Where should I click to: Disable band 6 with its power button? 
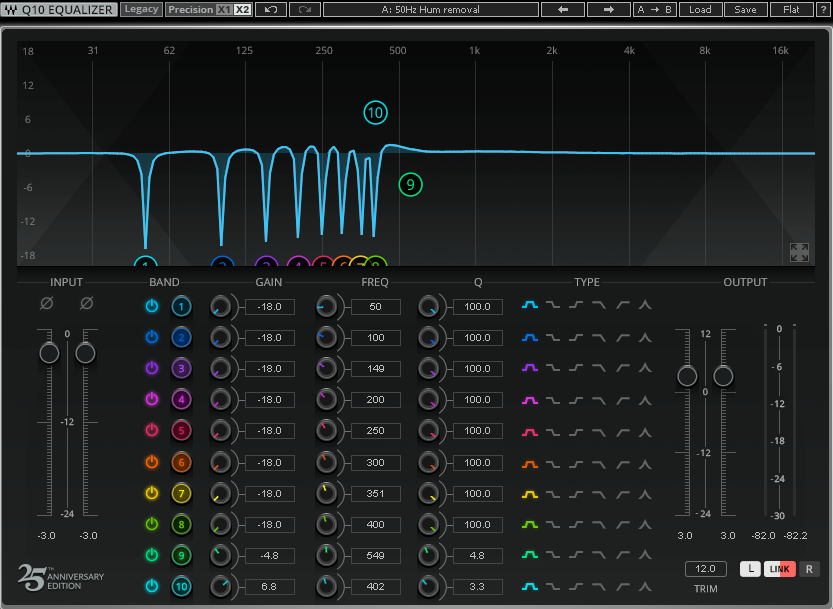coord(152,462)
